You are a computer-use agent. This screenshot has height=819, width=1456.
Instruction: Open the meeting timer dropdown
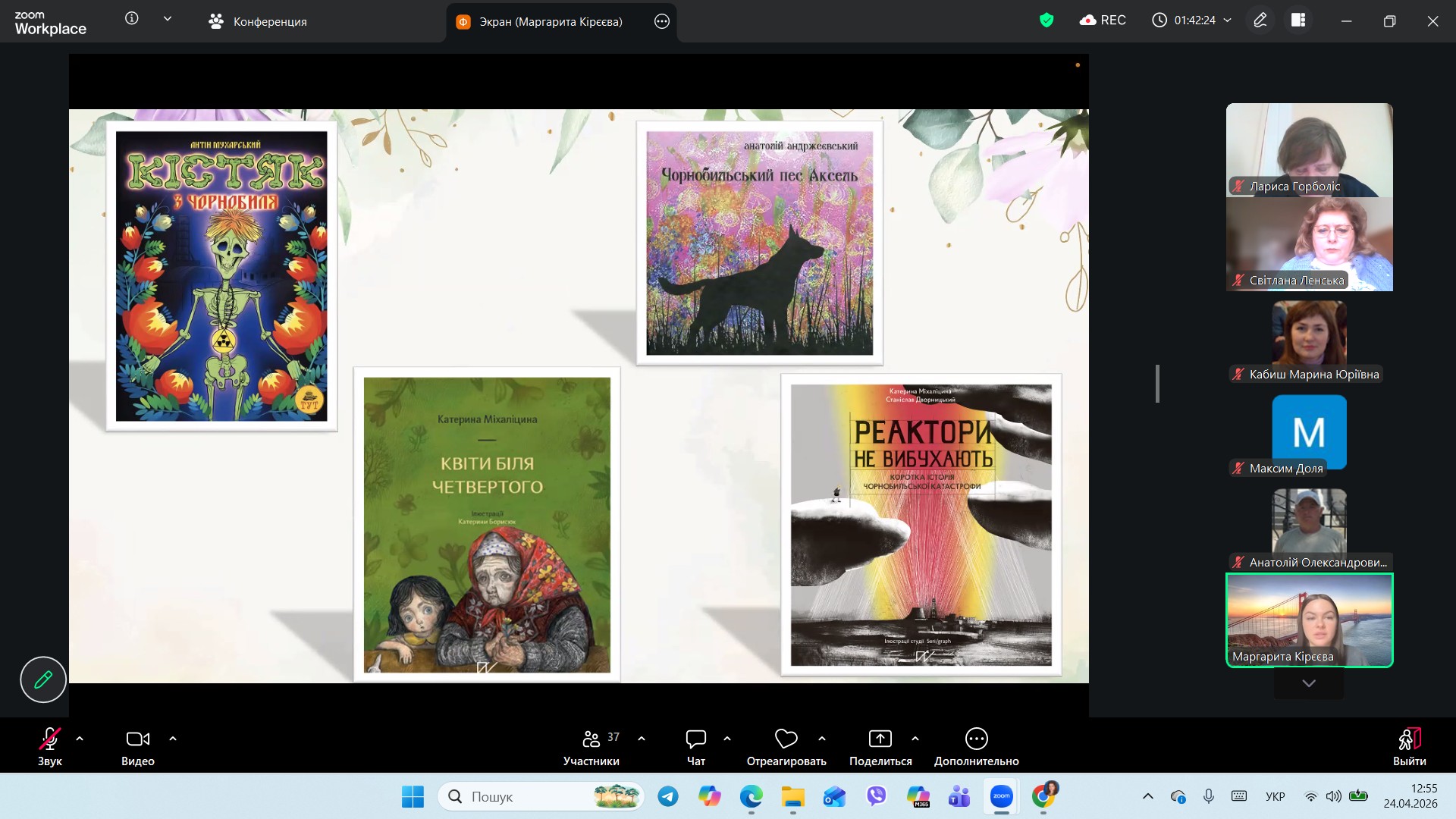[x=1228, y=20]
